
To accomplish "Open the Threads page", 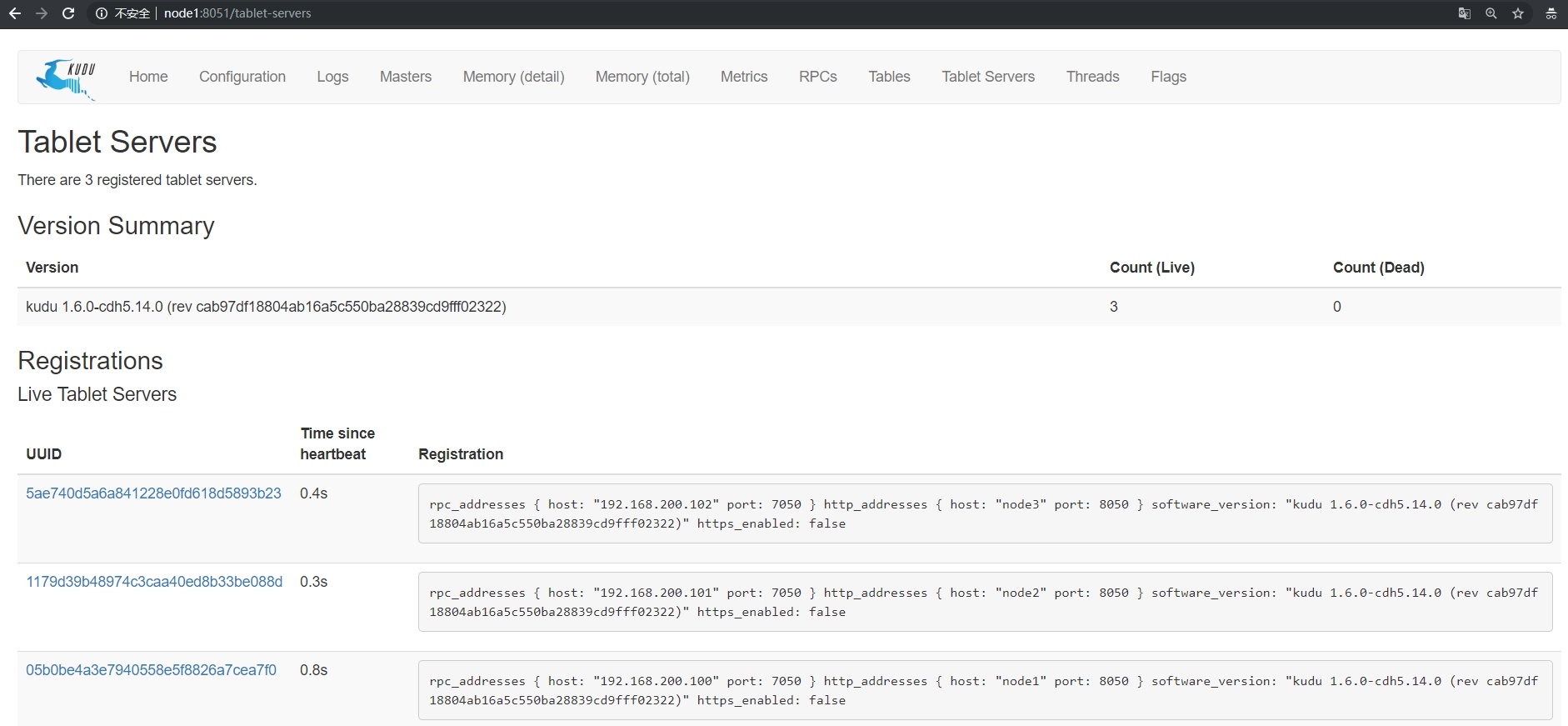I will 1093,77.
